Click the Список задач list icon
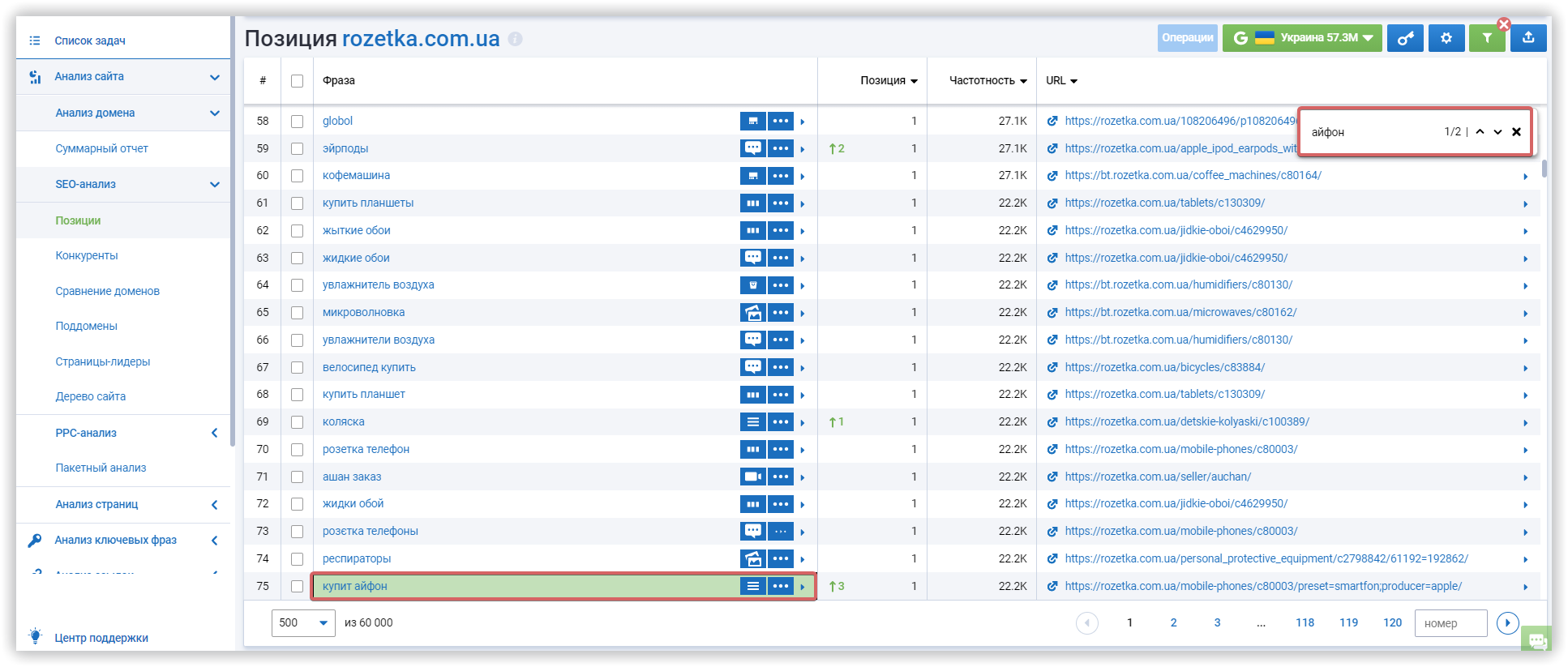The image size is (1568, 667). 35,41
